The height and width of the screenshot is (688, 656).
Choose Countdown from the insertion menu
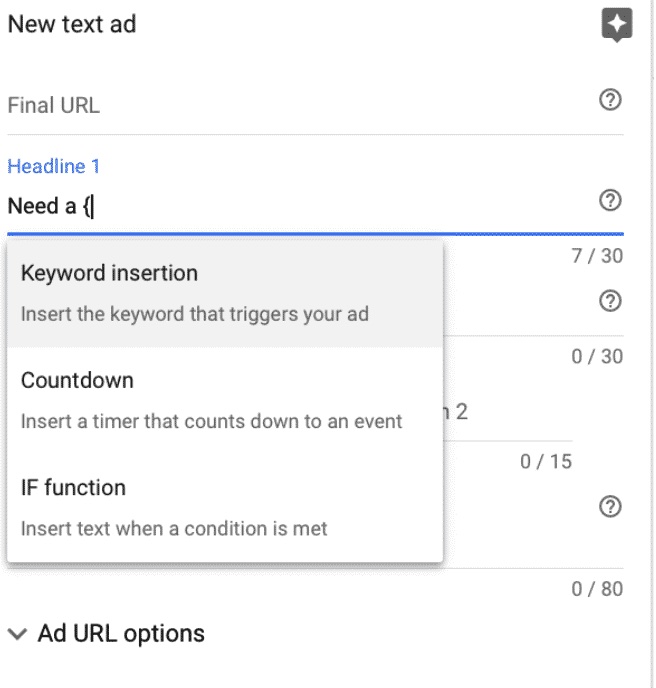tap(225, 400)
